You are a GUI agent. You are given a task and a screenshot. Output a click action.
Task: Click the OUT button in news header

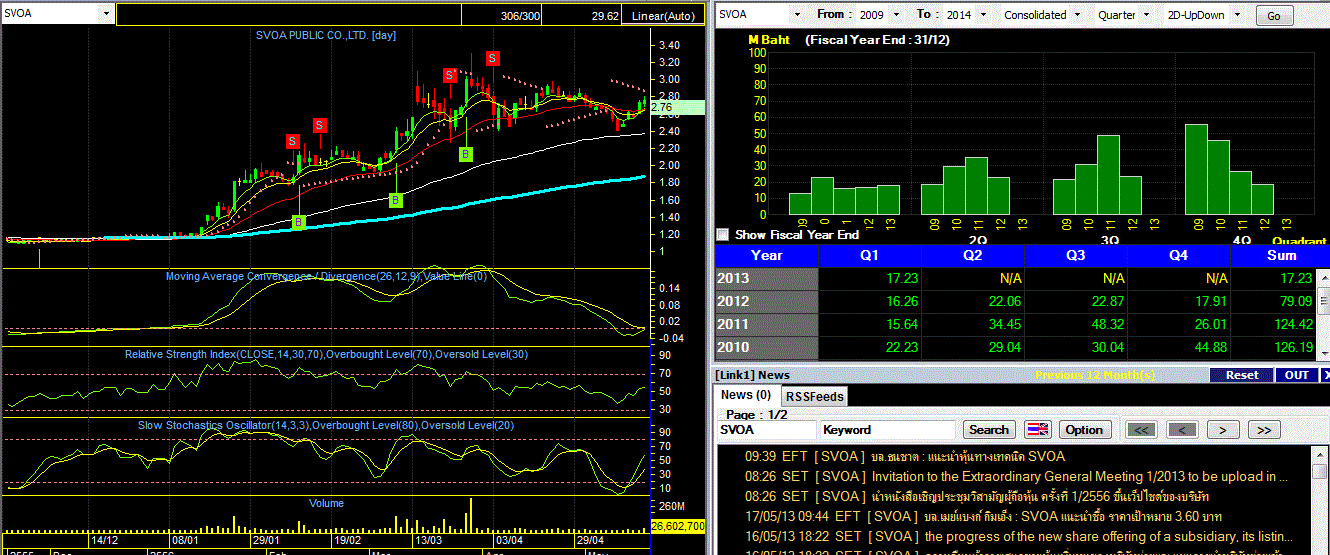1296,375
